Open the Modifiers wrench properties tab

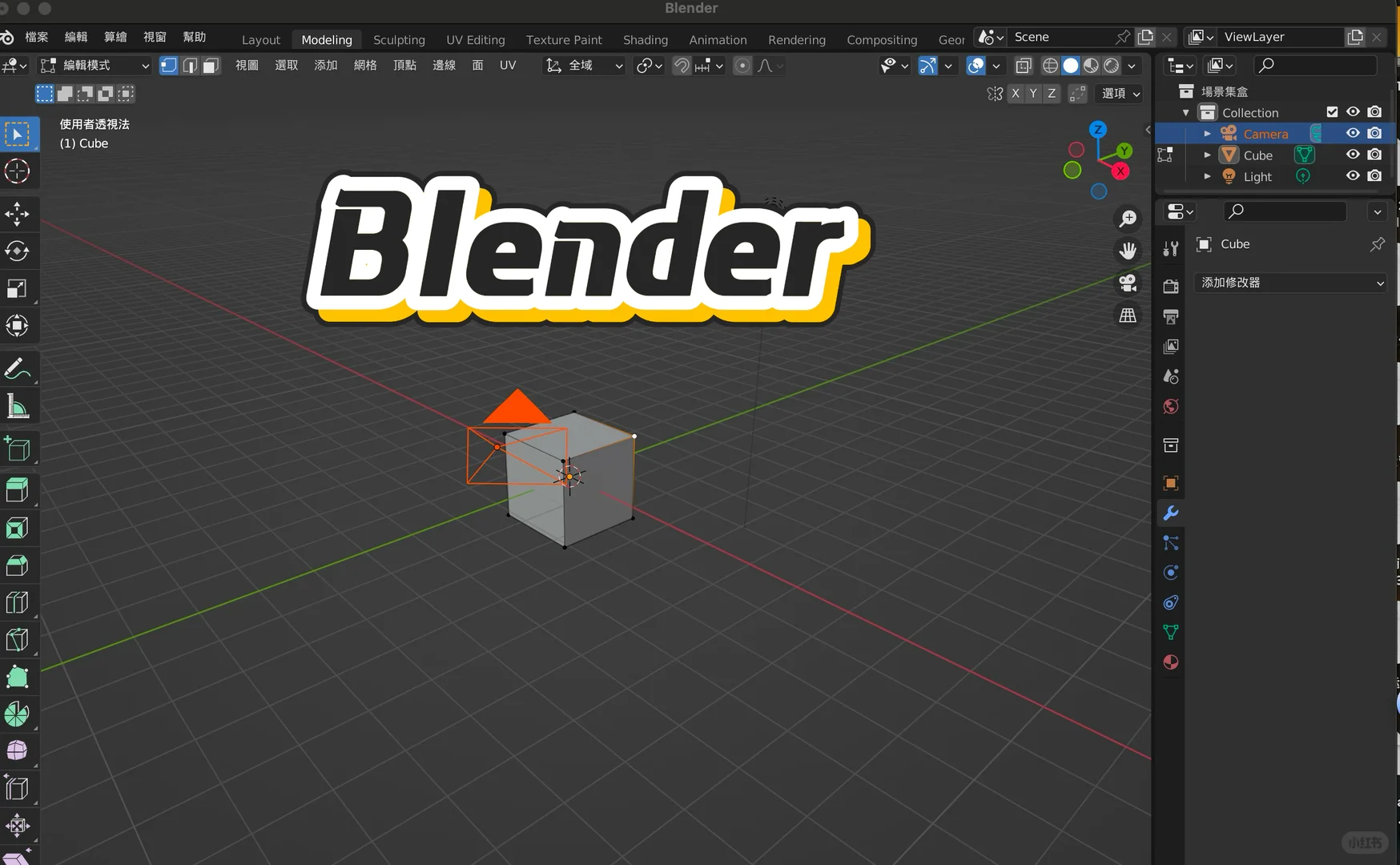pos(1171,513)
